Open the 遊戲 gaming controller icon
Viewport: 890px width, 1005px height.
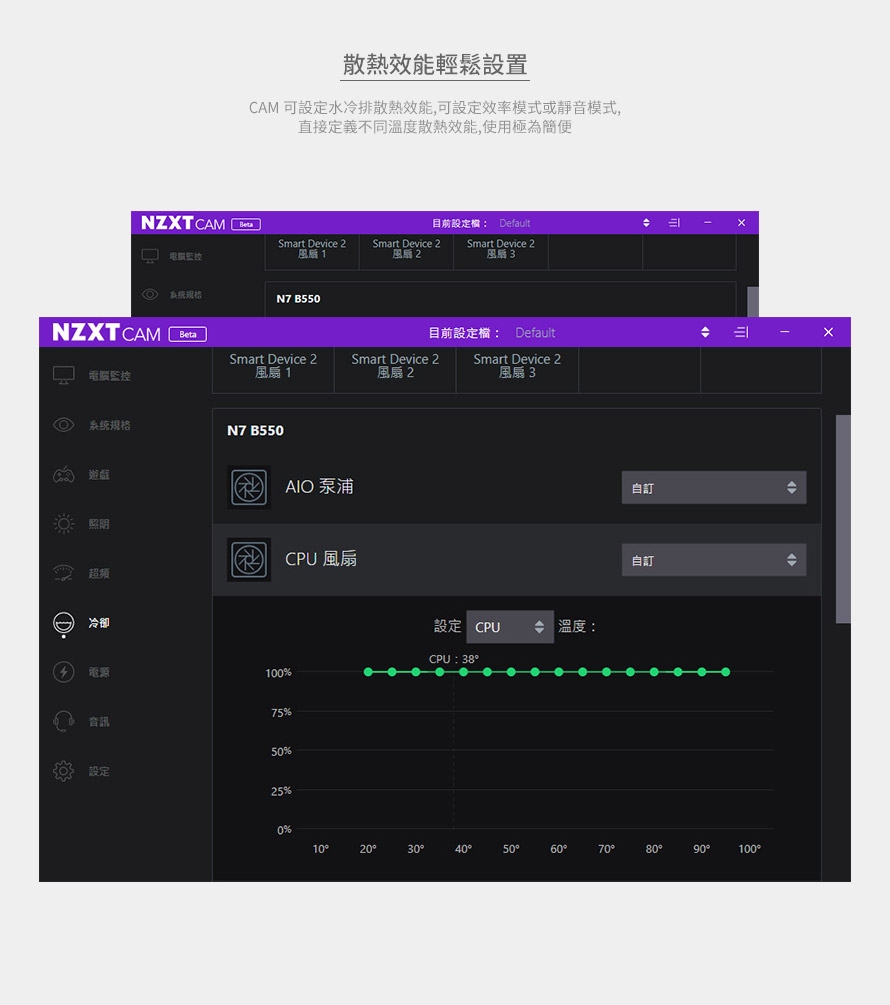pos(64,474)
